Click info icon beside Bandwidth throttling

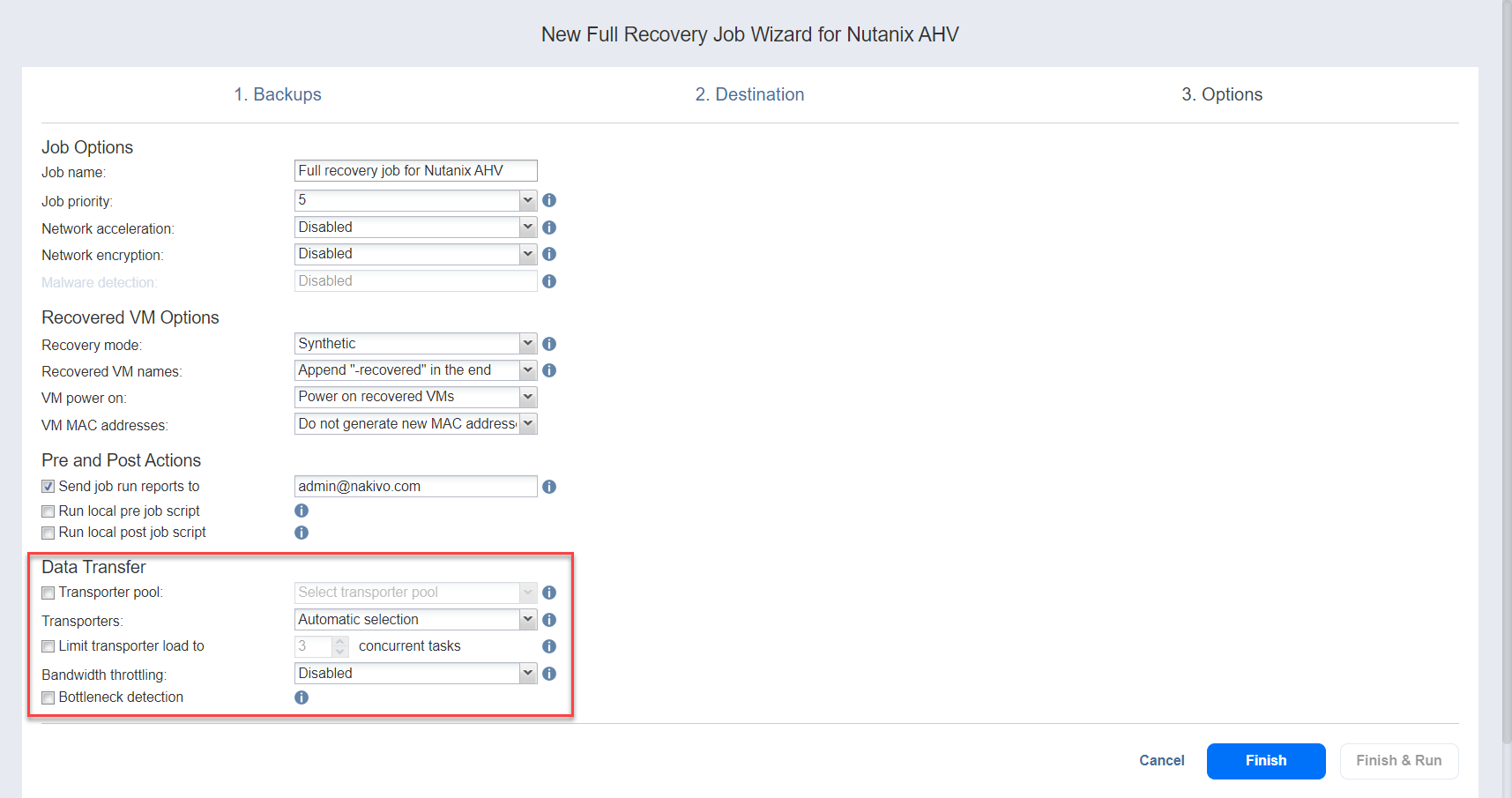click(549, 674)
